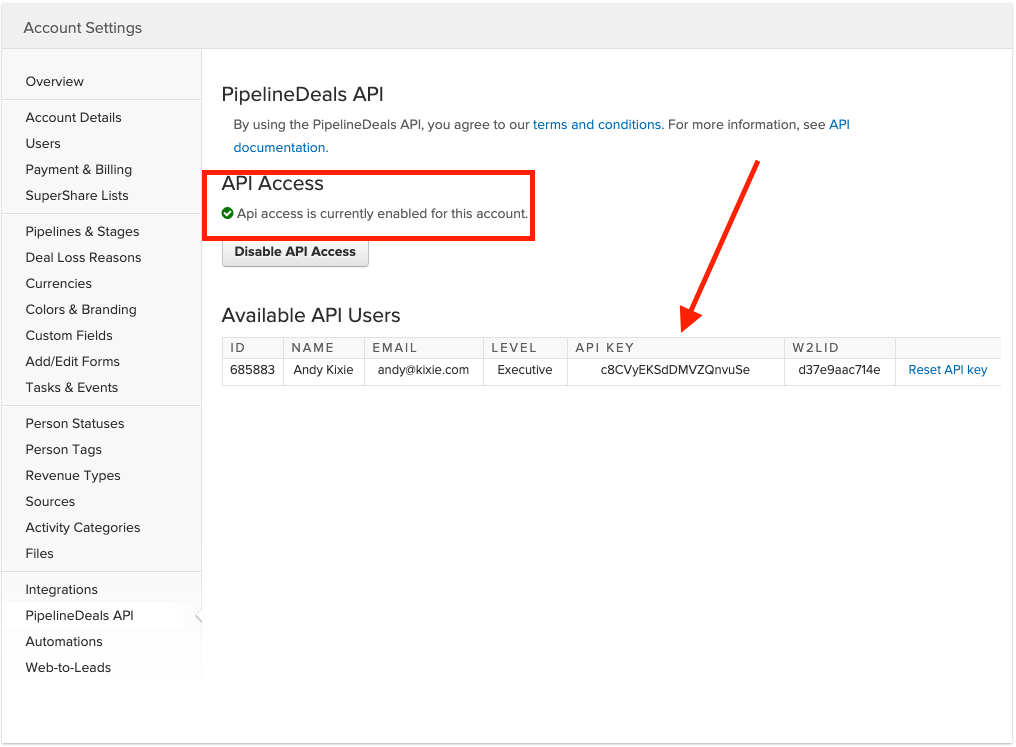Click the NAME column header

point(312,348)
